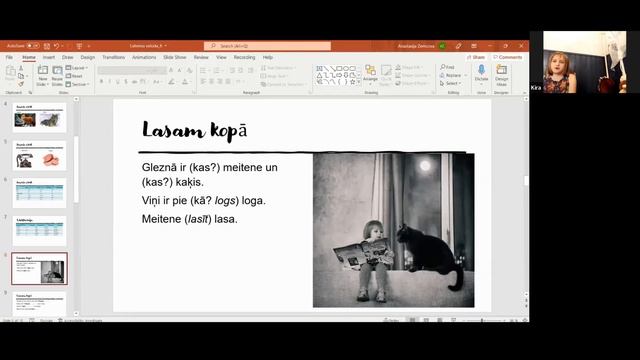Click the Numbering list icon

coord(217,71)
